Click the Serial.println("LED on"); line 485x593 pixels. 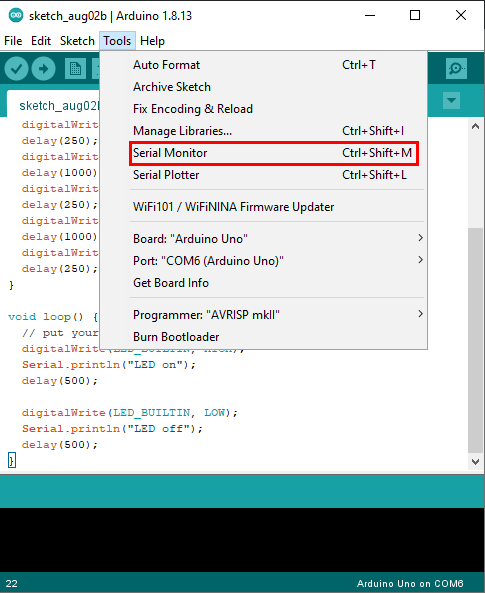tap(109, 365)
